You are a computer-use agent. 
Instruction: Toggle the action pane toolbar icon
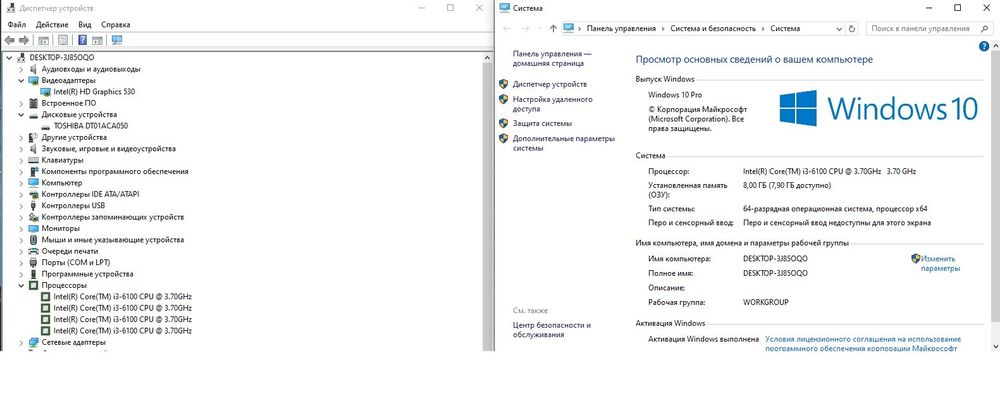click(x=97, y=40)
